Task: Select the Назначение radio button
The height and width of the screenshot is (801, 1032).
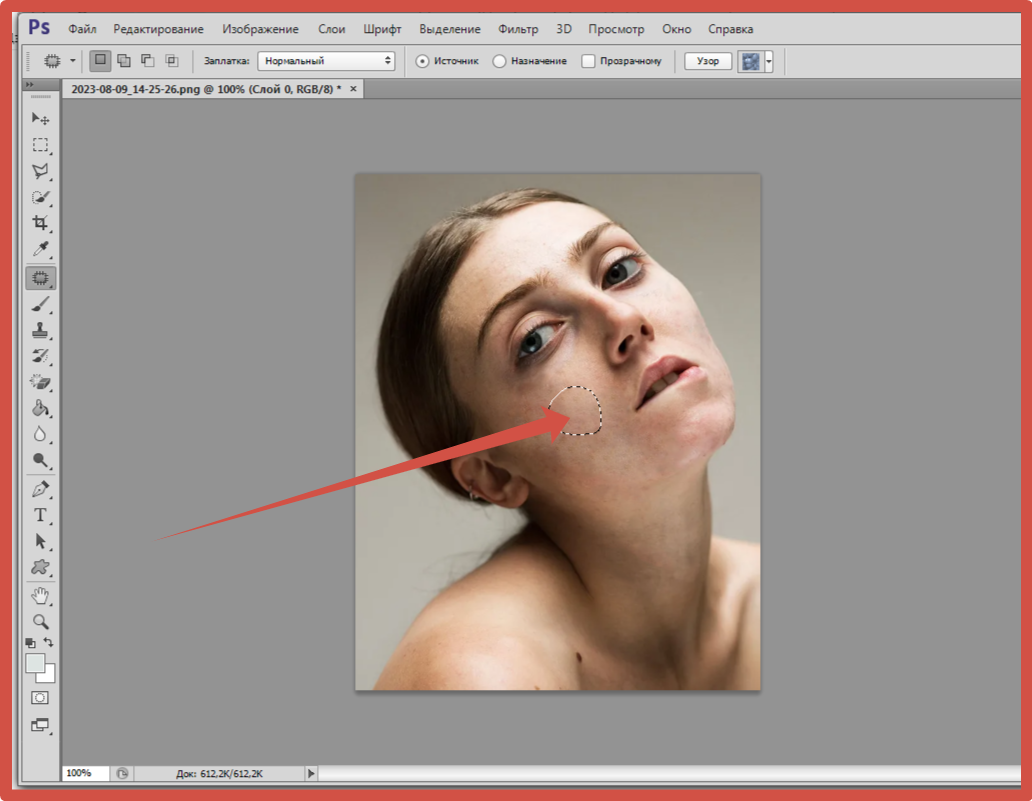Action: coord(500,61)
